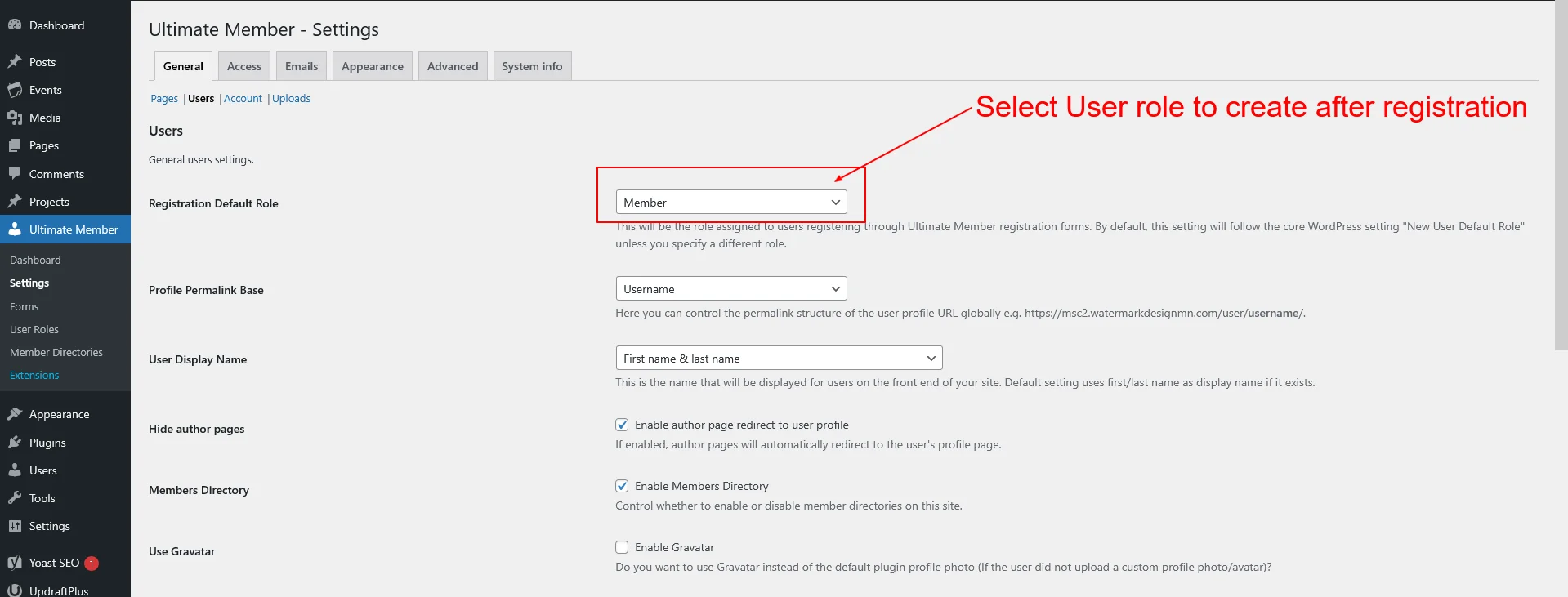Open the User Roles submenu item
The image size is (1568, 597).
[65, 329]
